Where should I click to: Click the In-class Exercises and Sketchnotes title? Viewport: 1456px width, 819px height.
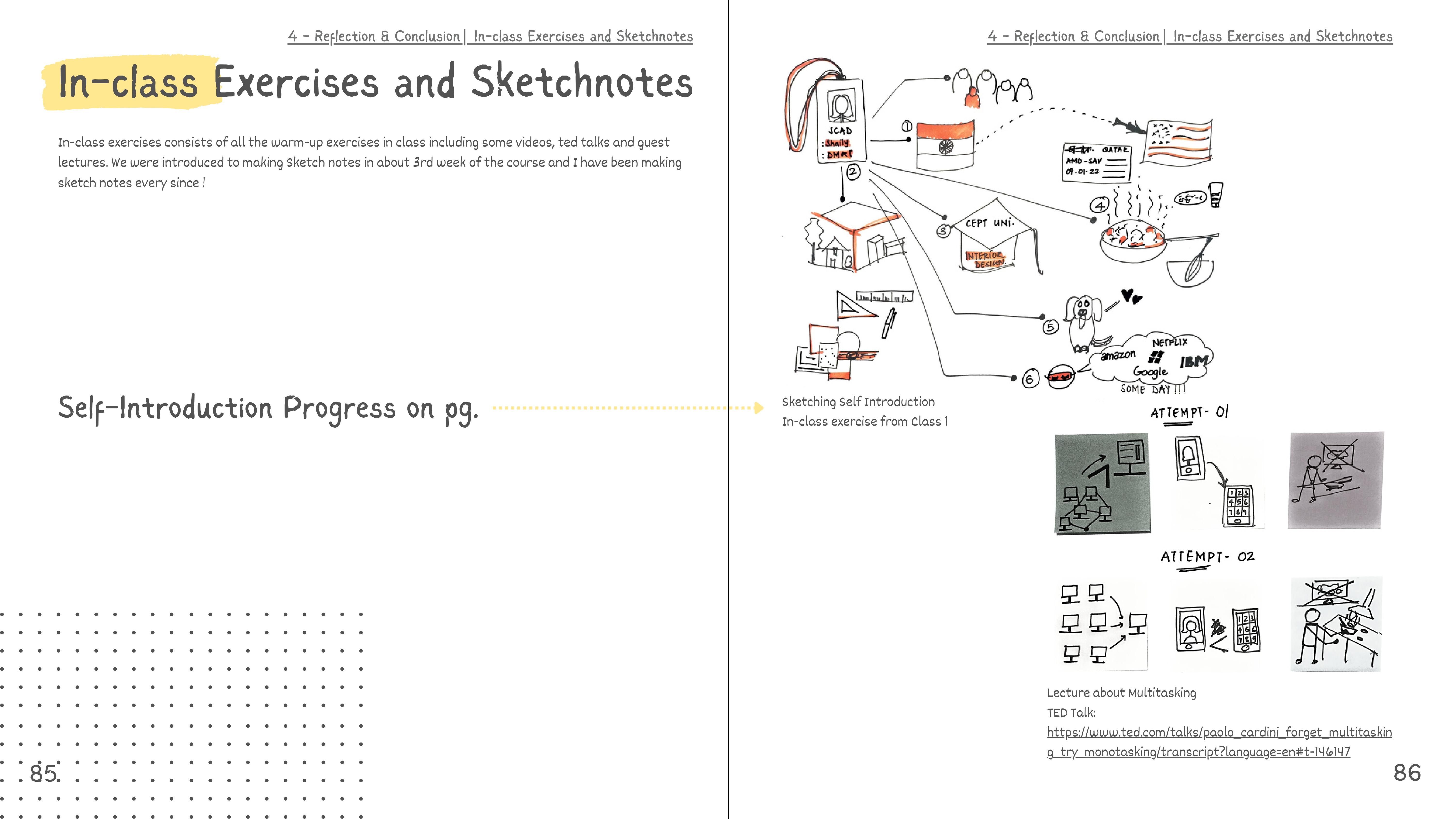tap(375, 82)
